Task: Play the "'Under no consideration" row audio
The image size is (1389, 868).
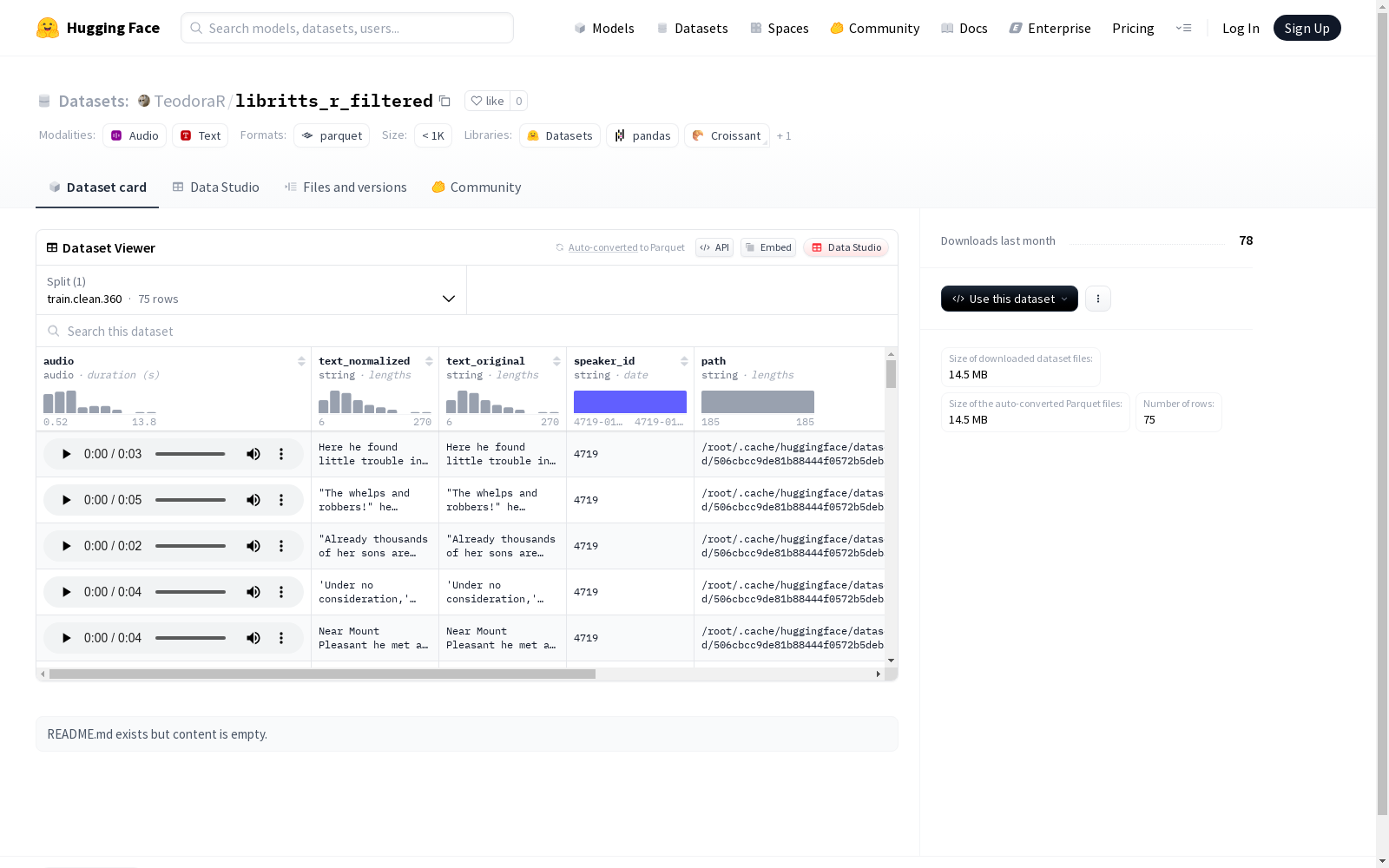Action: [66, 592]
